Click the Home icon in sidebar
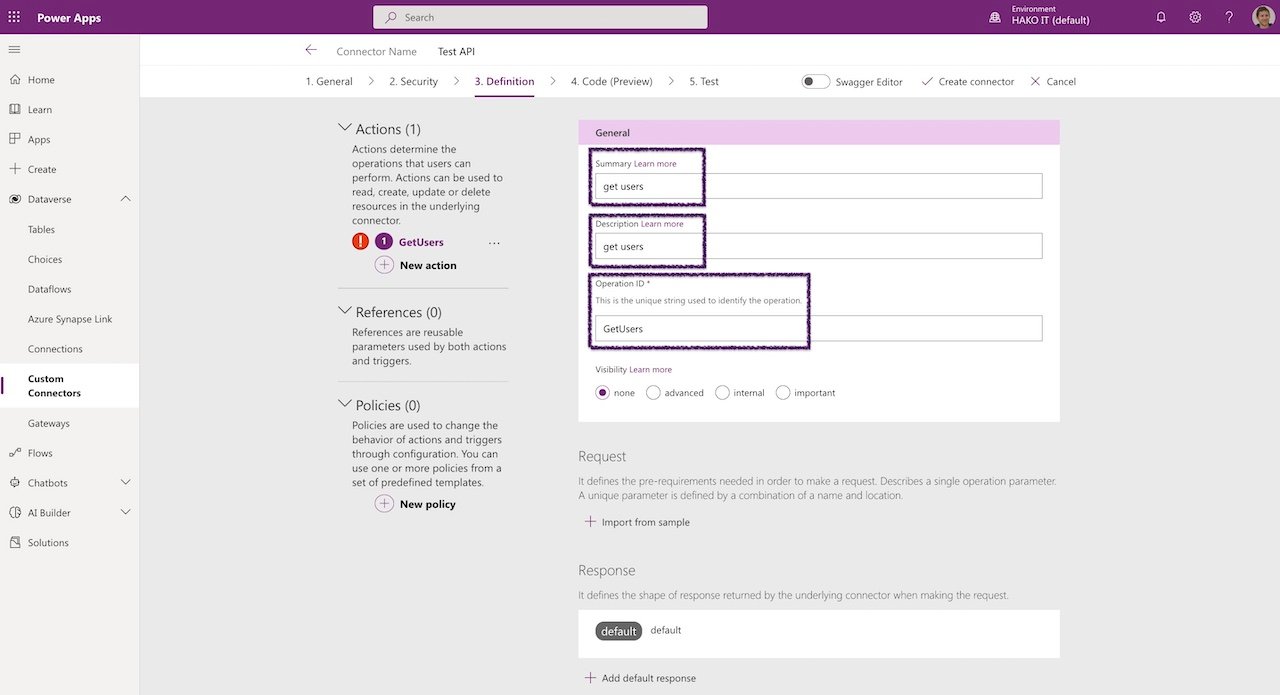Image resolution: width=1280 pixels, height=695 pixels. tap(14, 79)
